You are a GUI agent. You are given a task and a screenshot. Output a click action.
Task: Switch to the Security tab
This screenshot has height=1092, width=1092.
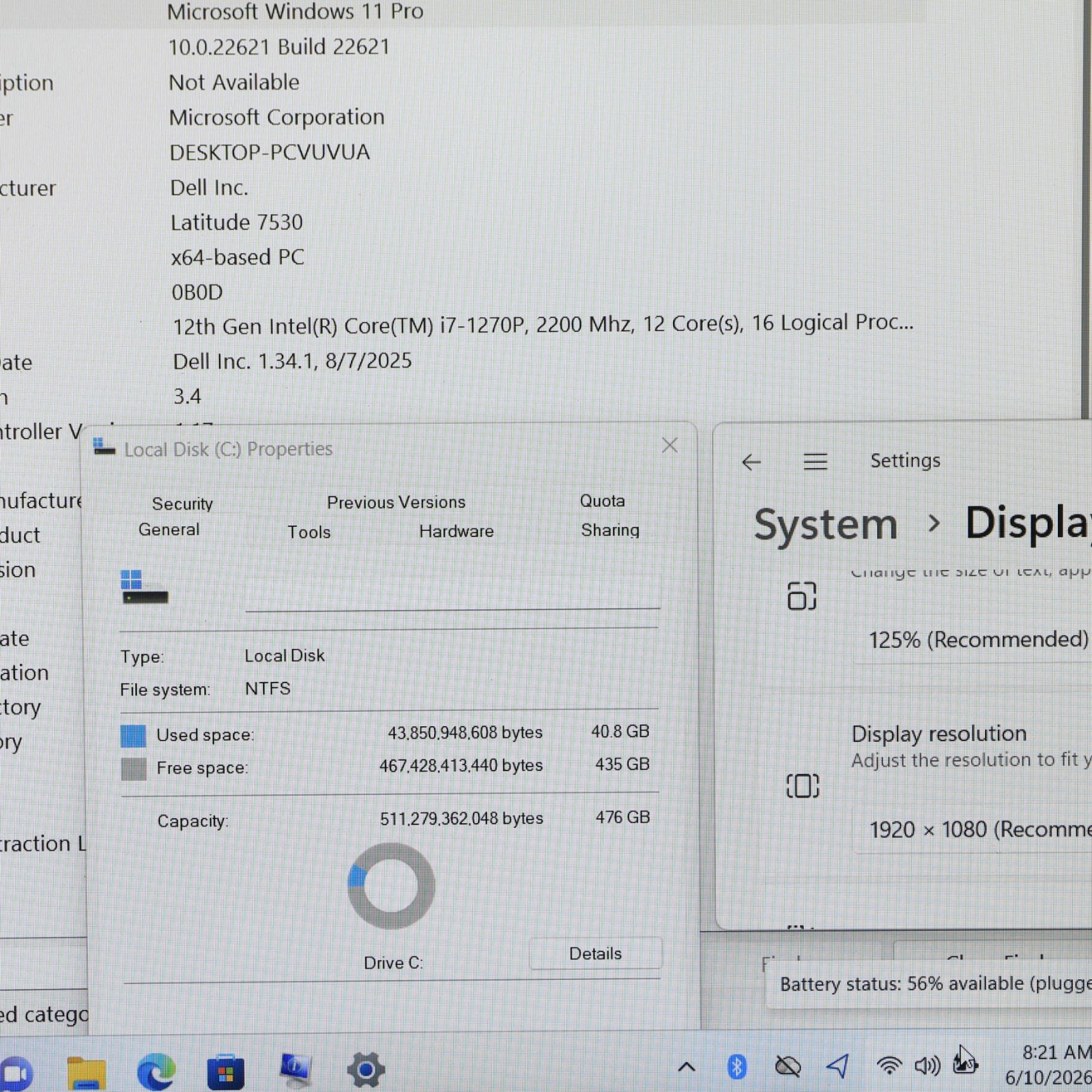click(182, 504)
